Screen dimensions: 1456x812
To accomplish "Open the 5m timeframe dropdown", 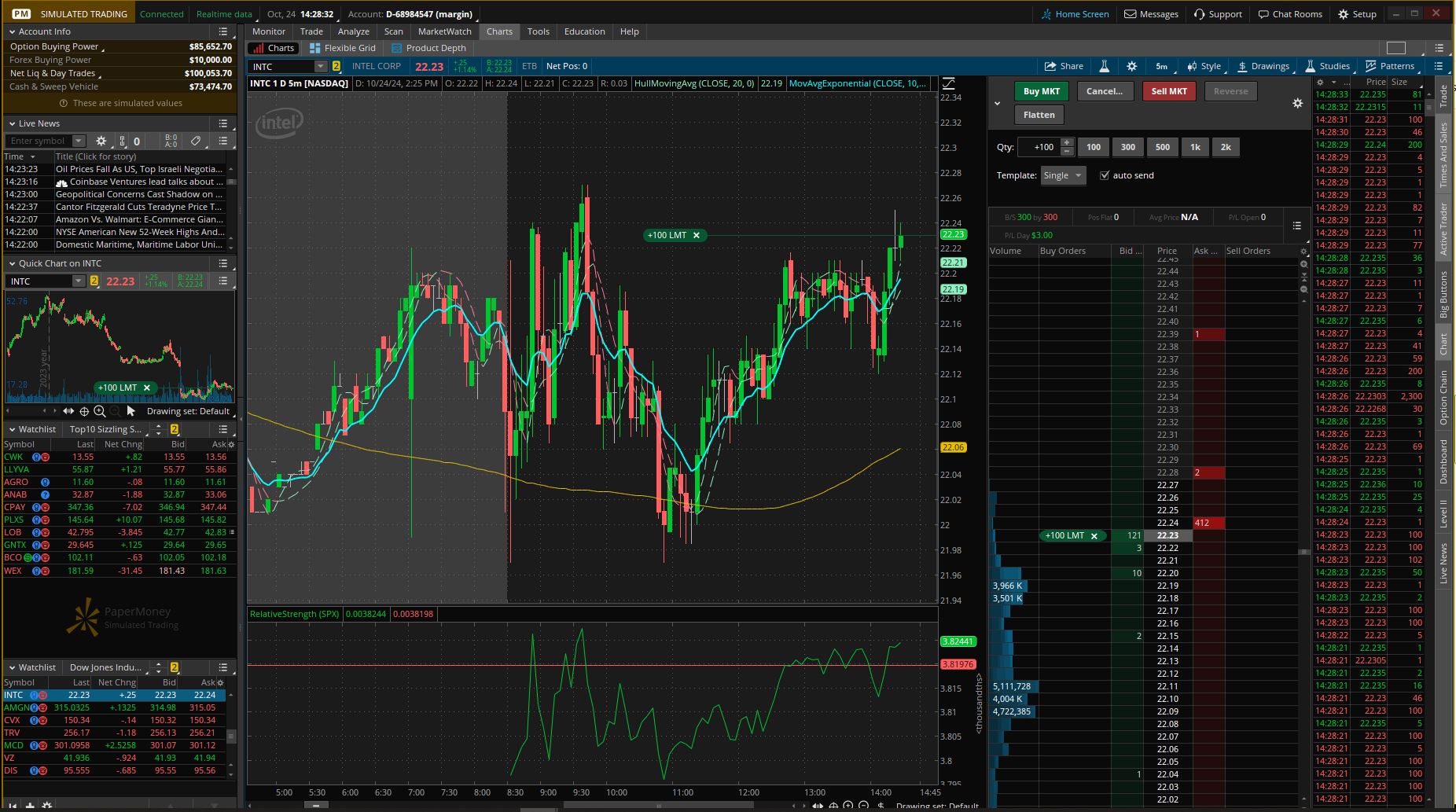I will (x=1161, y=66).
